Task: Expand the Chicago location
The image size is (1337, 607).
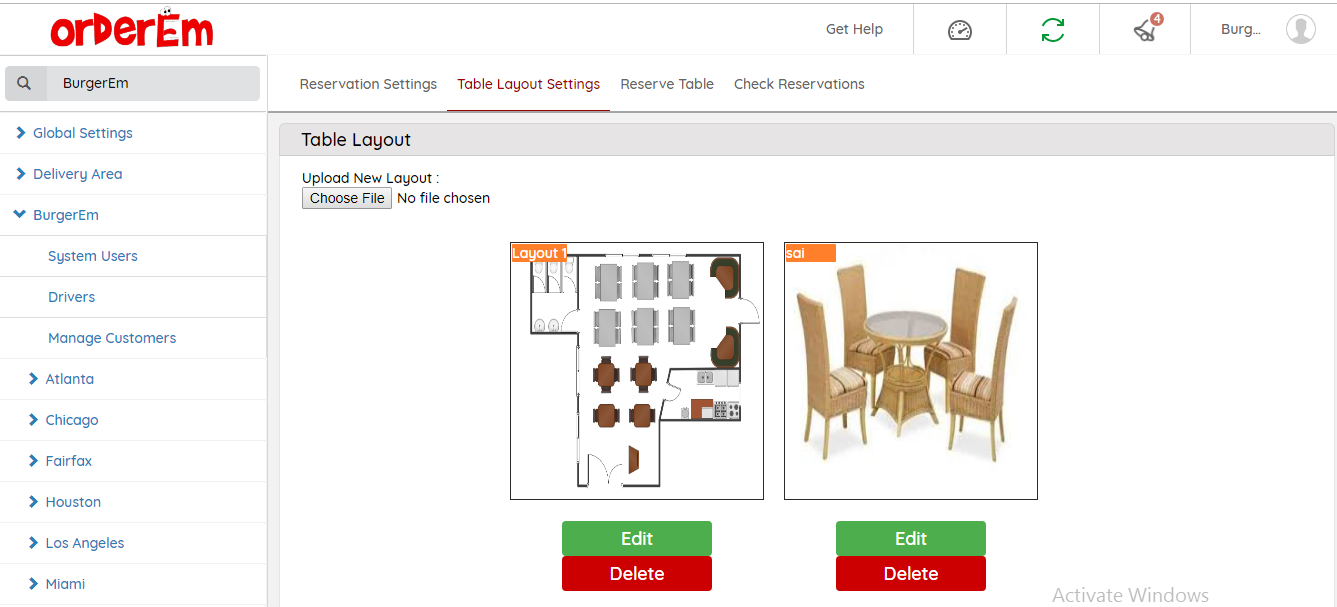Action: pyautogui.click(x=64, y=420)
